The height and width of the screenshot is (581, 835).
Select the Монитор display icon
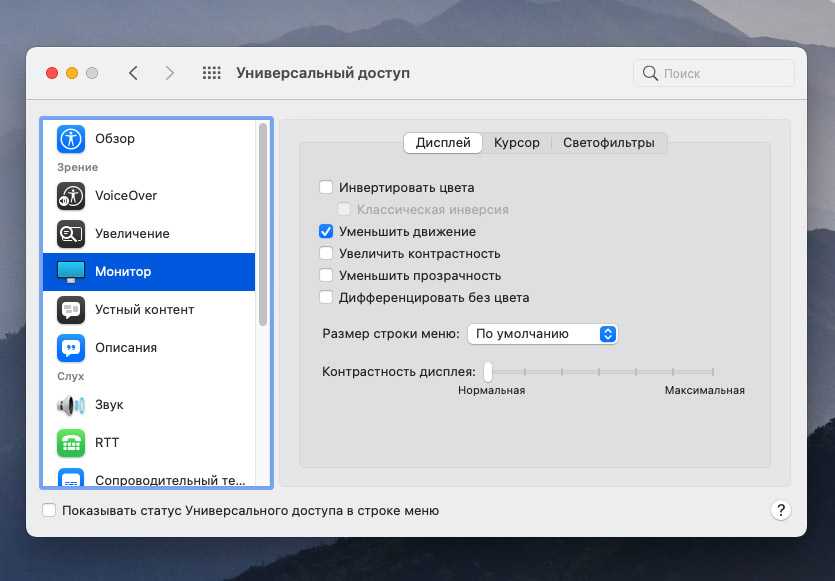(71, 272)
